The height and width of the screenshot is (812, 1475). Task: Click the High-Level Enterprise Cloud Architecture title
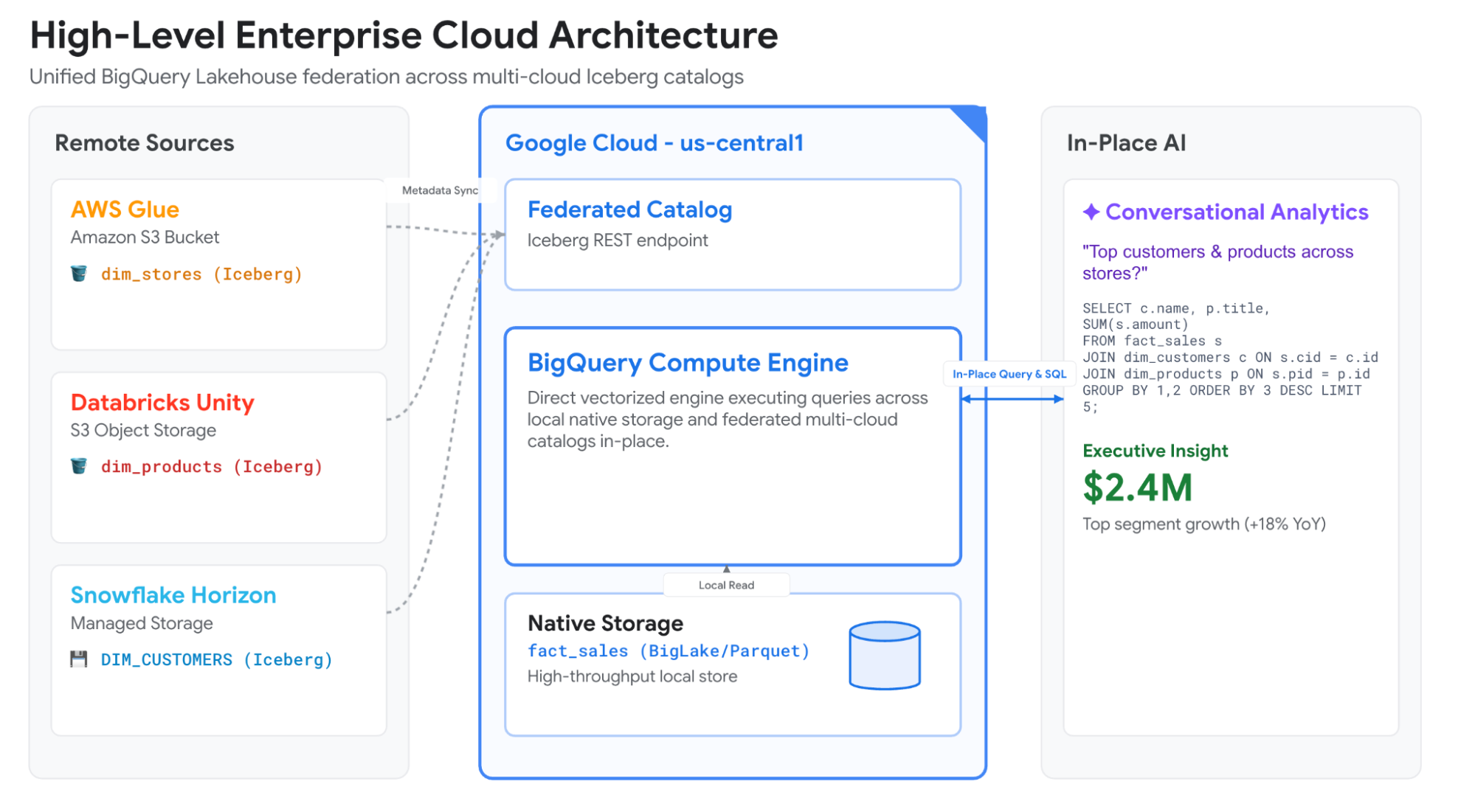pos(404,35)
